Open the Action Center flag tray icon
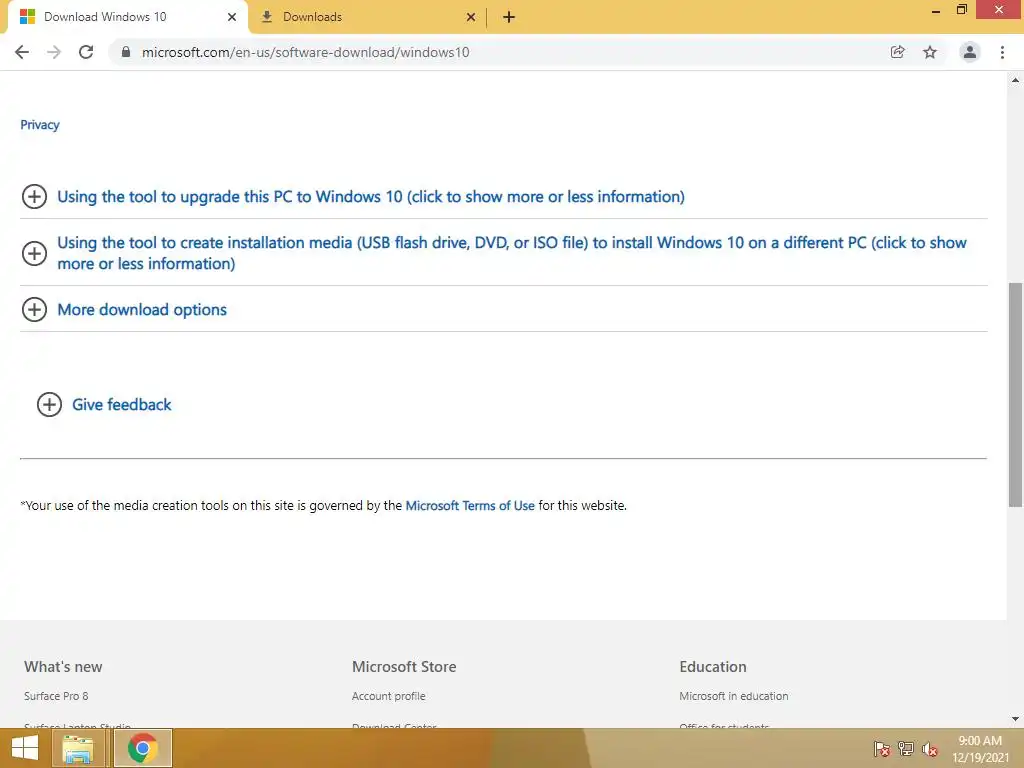This screenshot has height=768, width=1024. coord(881,749)
